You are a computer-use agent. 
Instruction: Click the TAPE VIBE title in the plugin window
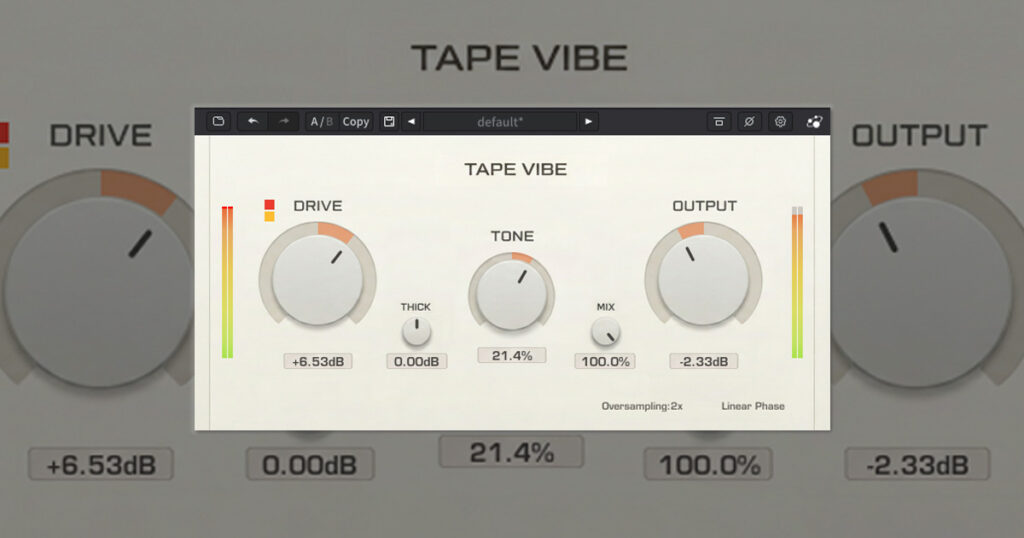click(x=515, y=169)
